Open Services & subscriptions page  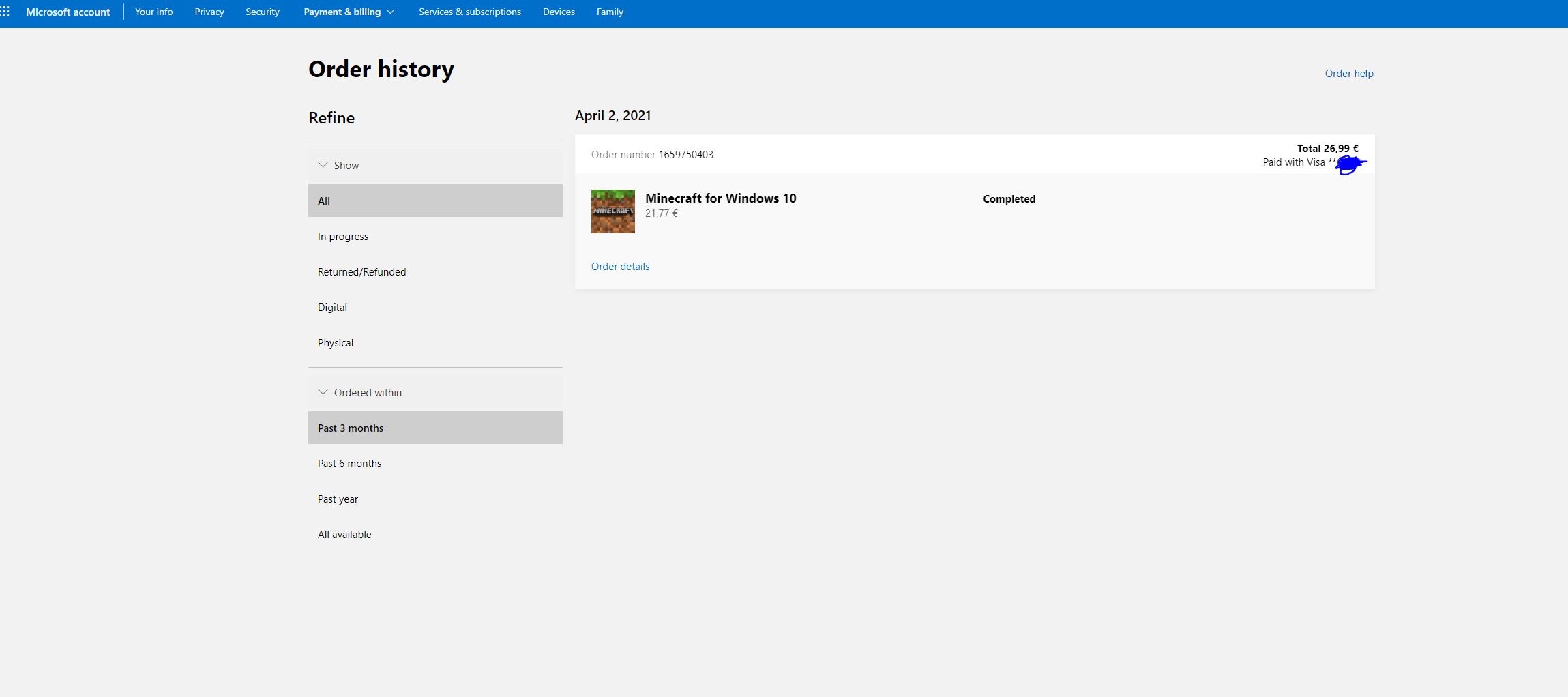click(470, 12)
